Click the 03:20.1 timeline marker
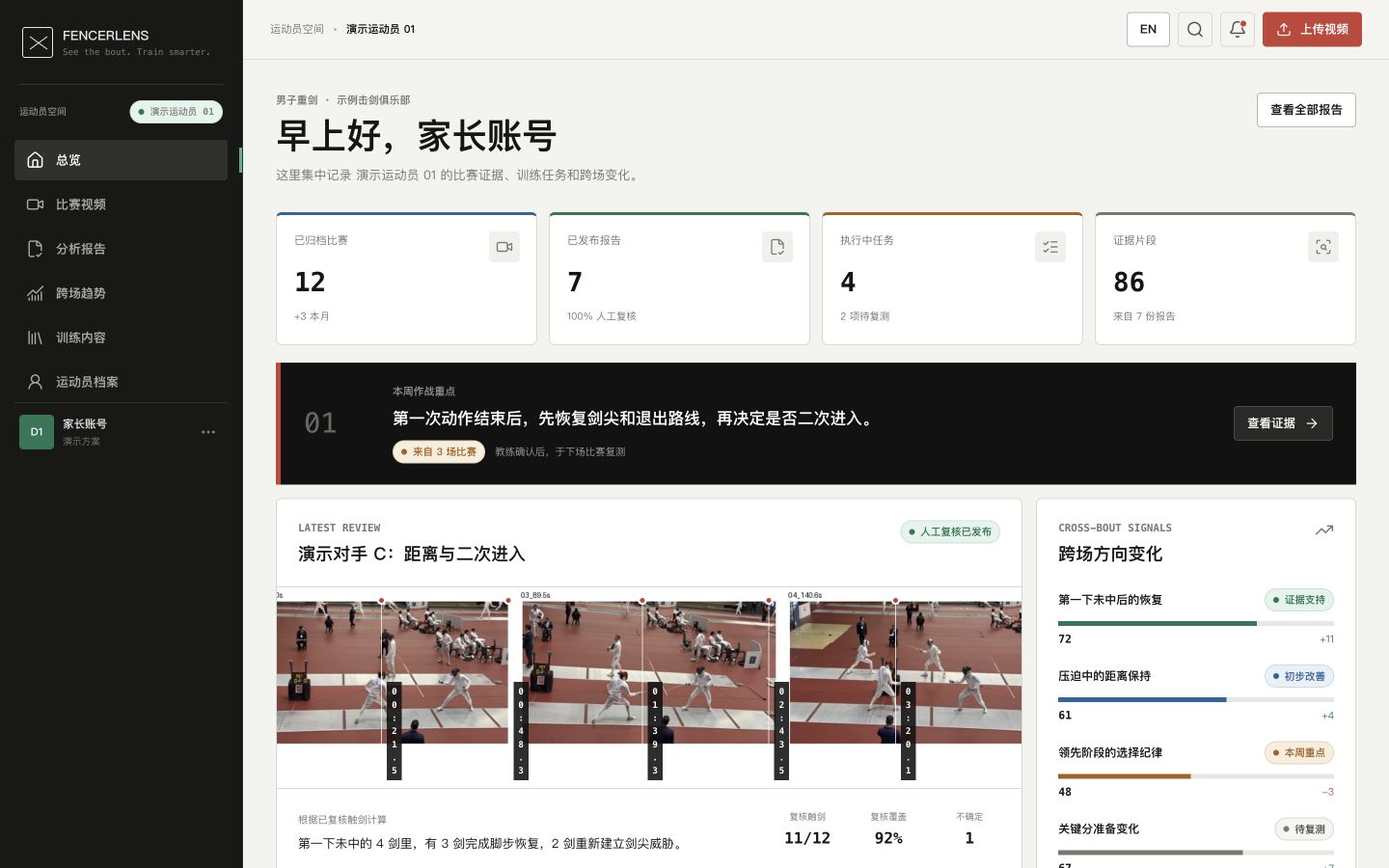 pos(908,731)
